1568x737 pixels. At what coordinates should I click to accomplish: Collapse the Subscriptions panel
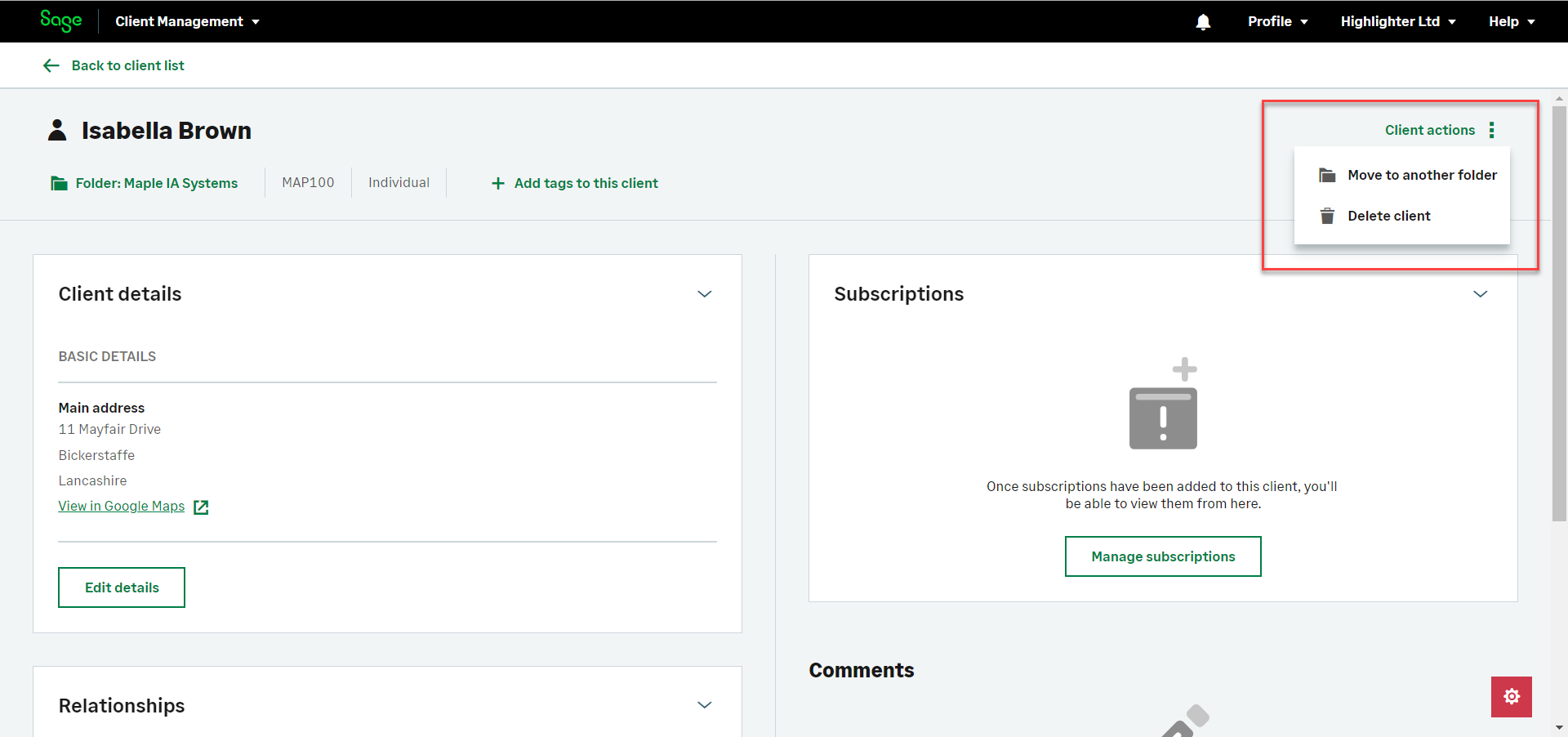1480,294
